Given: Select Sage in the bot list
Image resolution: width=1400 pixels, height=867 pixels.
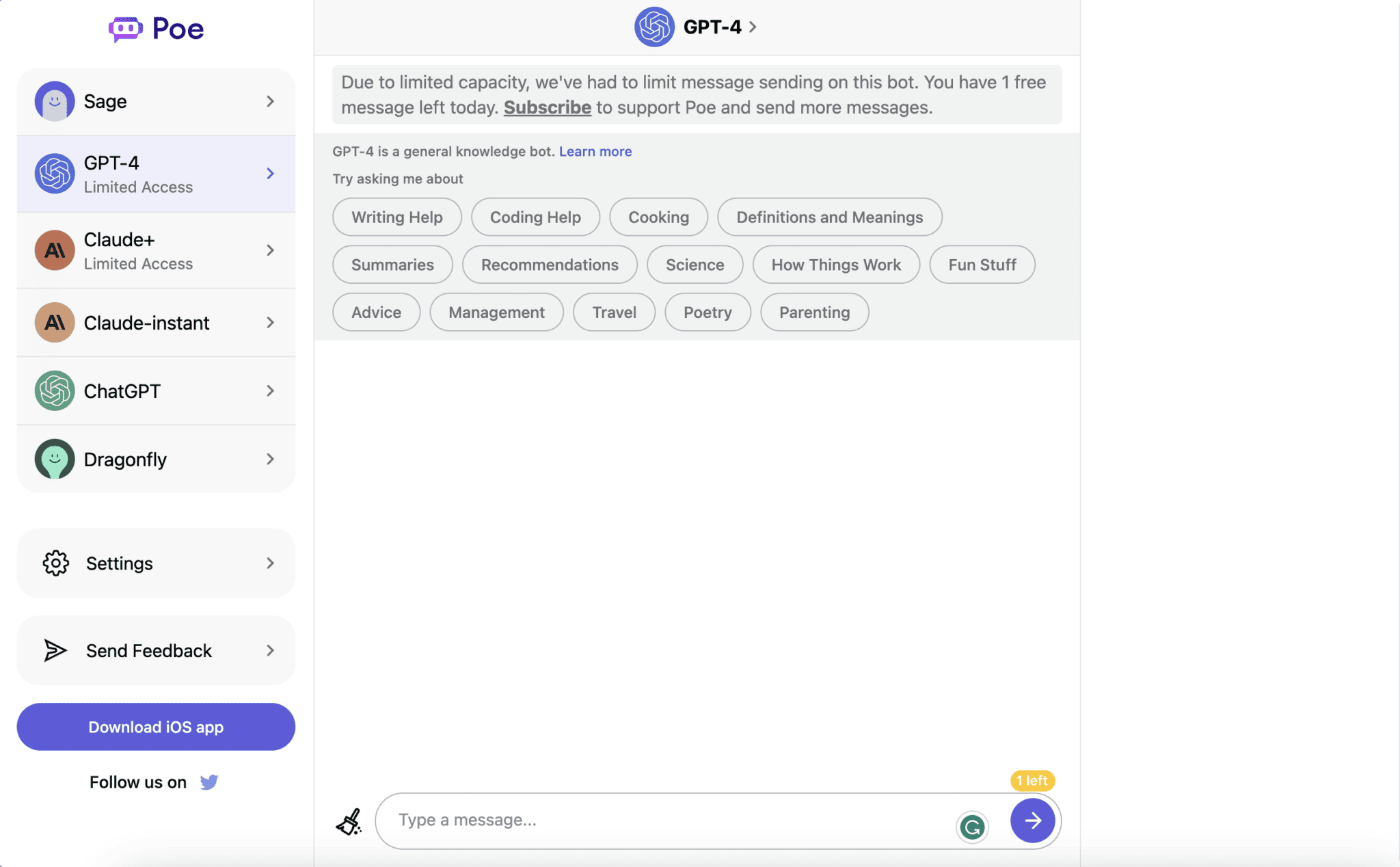Looking at the screenshot, I should tap(156, 101).
